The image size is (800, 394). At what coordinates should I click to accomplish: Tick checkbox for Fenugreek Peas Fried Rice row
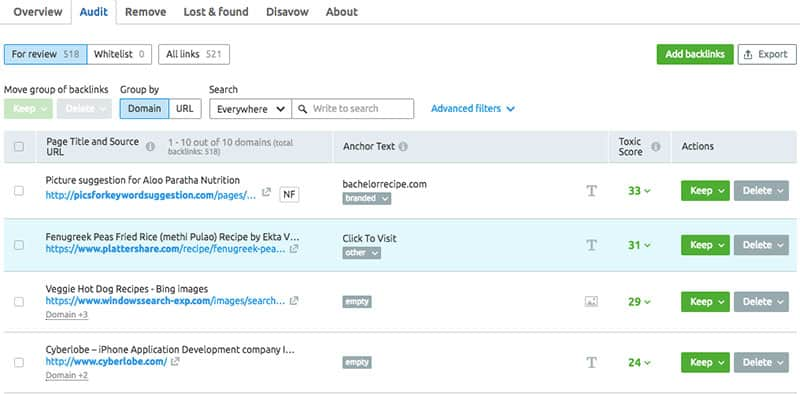coord(19,245)
